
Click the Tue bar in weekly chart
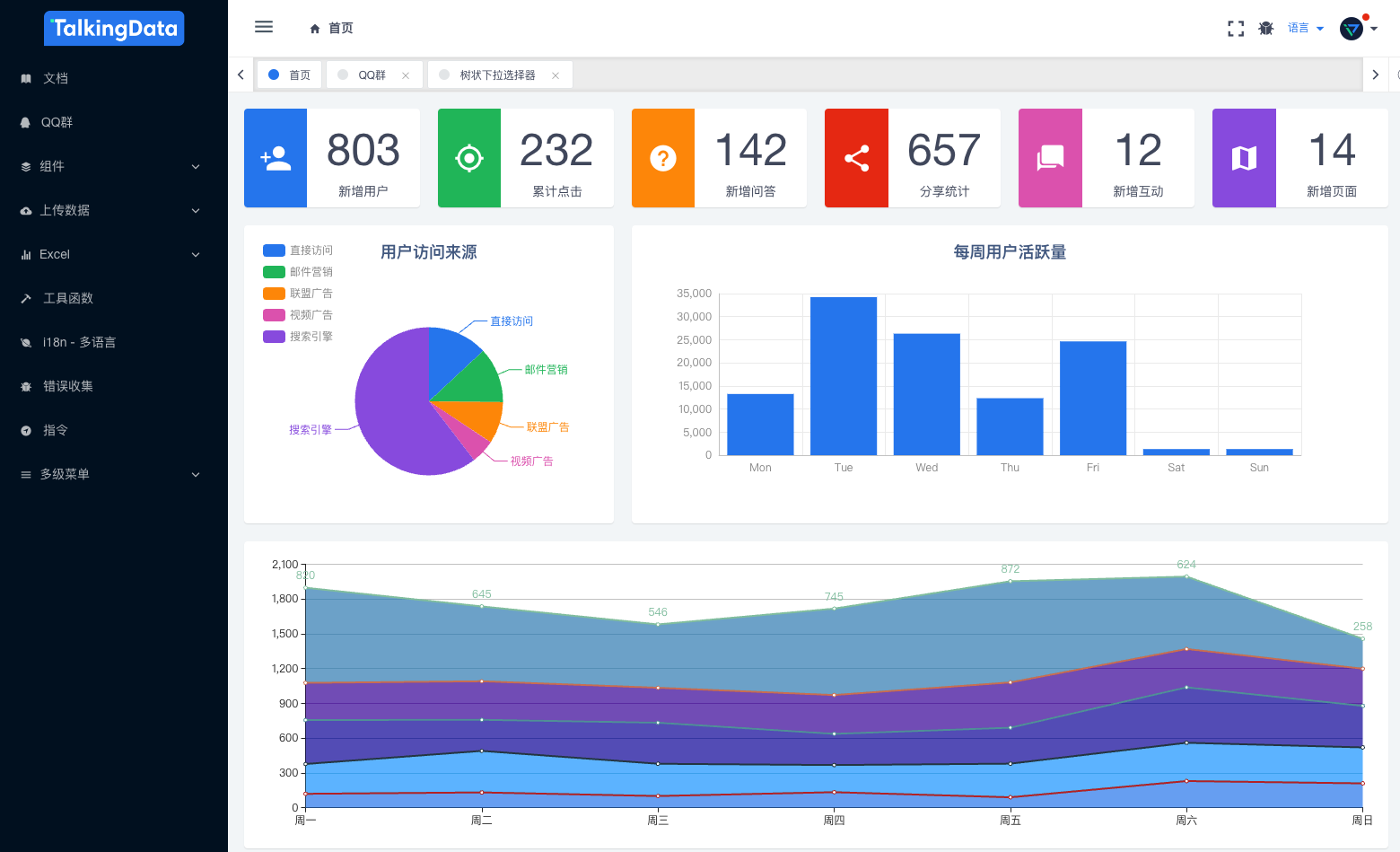844,376
